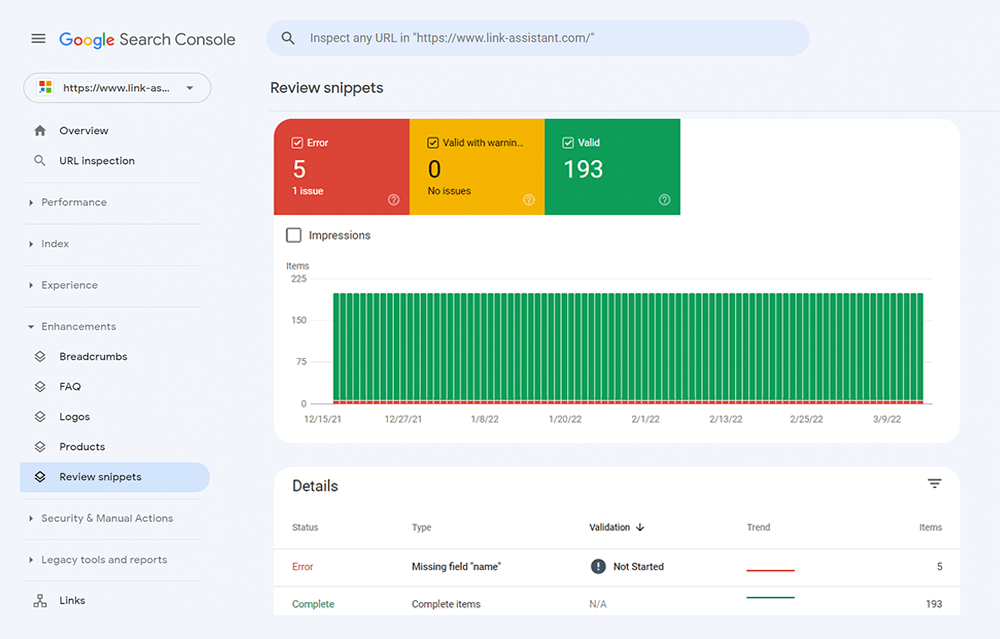Click the items count 193 in table

[x=934, y=604]
